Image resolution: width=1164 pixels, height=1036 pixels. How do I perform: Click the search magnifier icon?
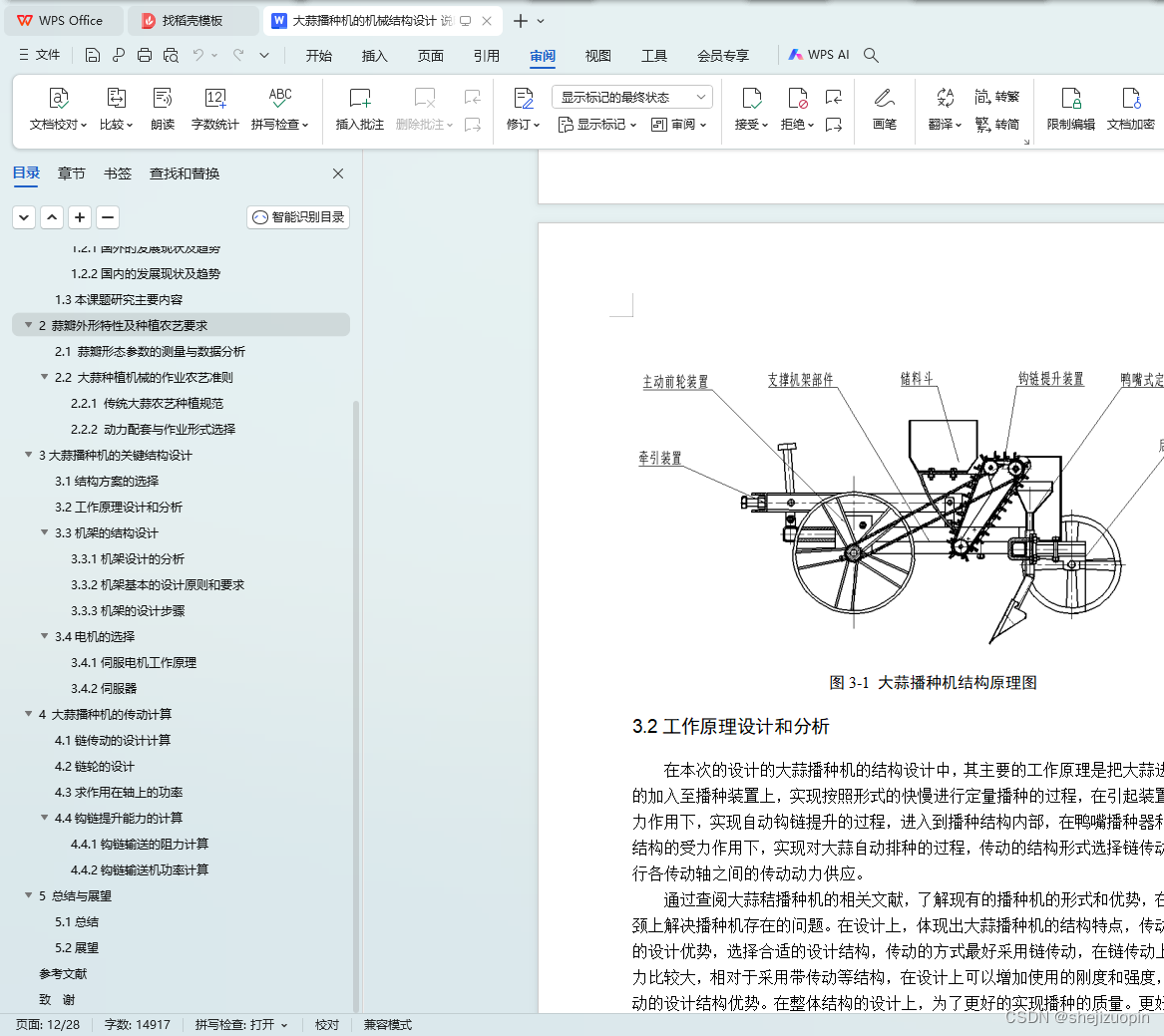(x=872, y=55)
